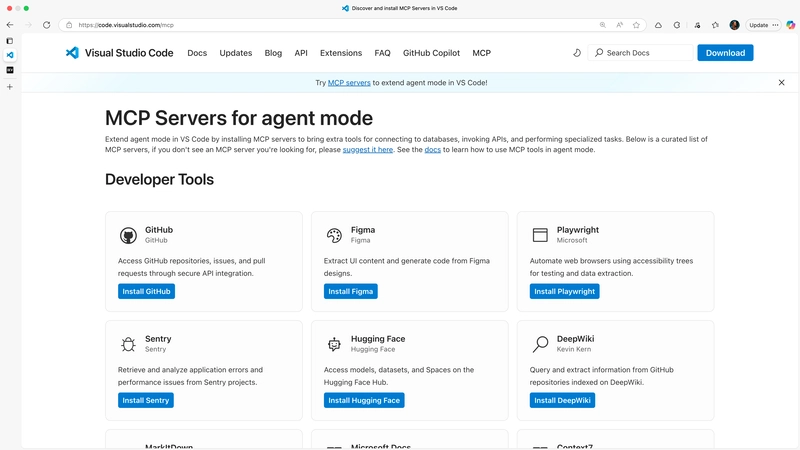Click the Search Docs input field
Screen dimensions: 800x450
[641, 53]
